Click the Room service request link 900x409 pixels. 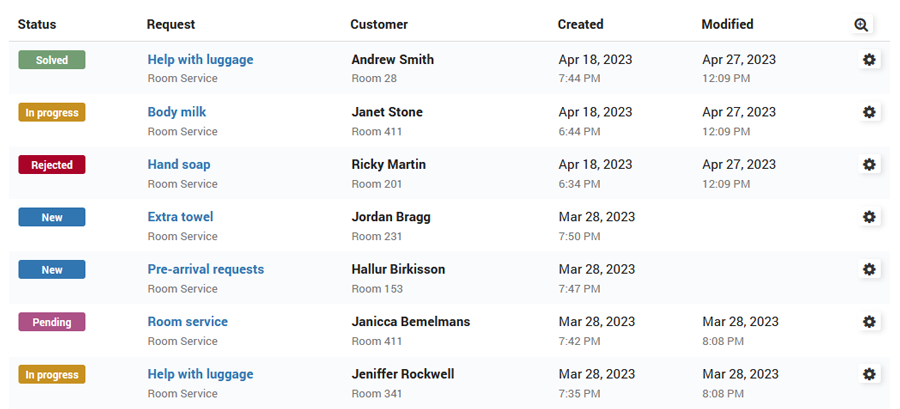pyautogui.click(x=188, y=322)
